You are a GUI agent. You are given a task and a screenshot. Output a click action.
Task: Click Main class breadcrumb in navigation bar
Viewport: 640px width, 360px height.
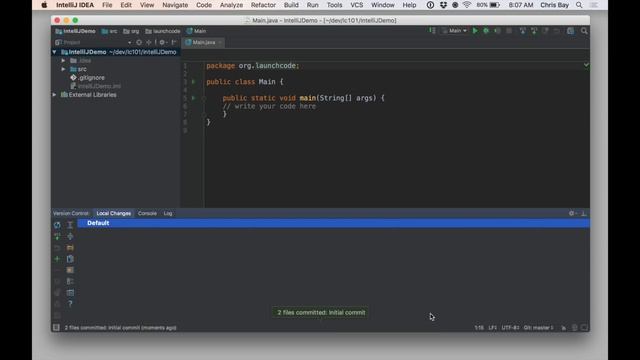pos(196,31)
